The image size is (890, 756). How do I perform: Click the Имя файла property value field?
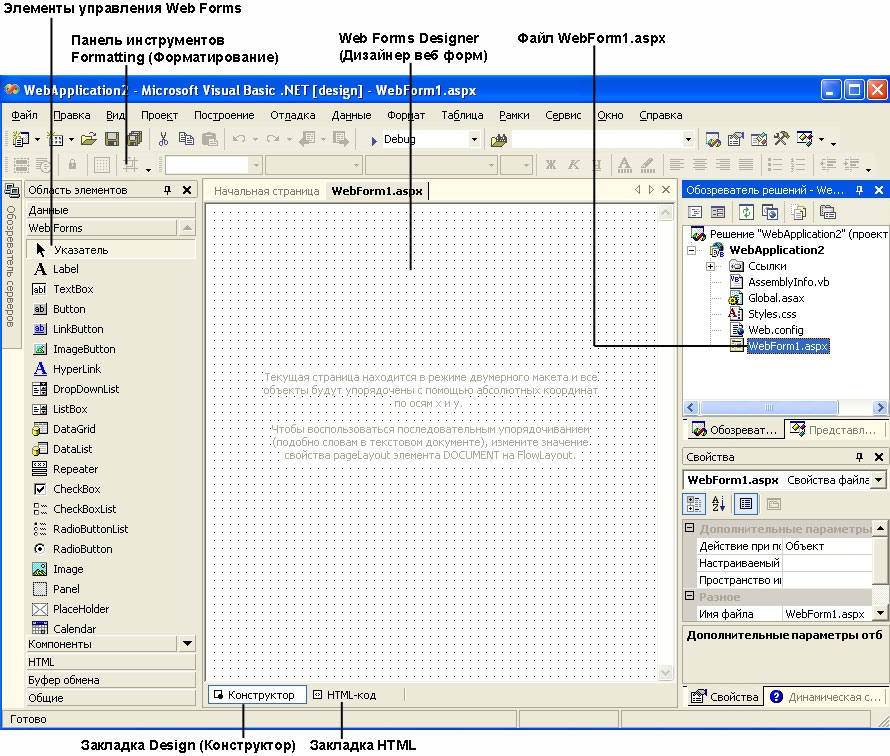coord(827,614)
